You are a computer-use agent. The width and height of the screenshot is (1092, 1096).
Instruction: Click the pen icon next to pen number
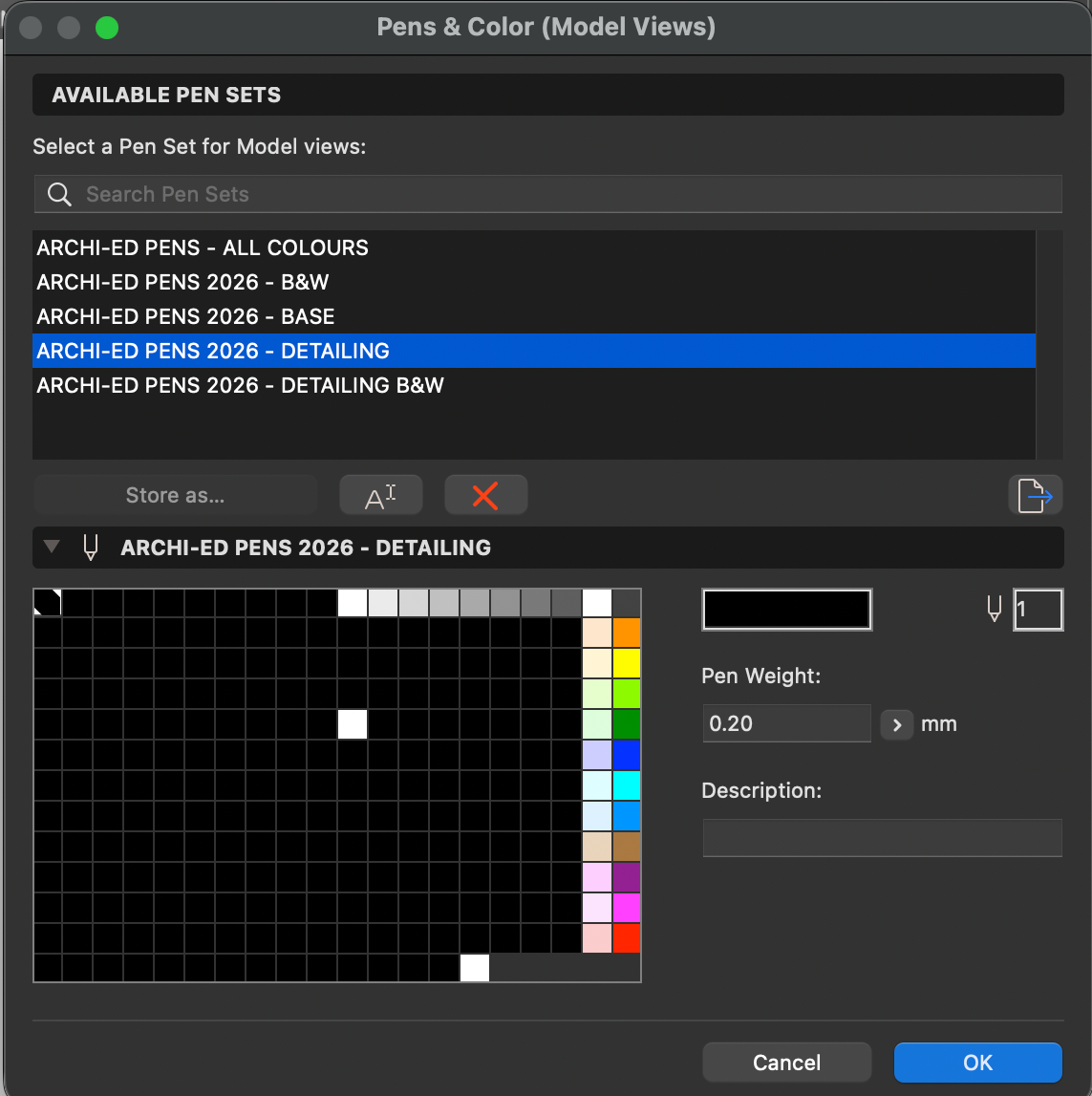tap(994, 609)
